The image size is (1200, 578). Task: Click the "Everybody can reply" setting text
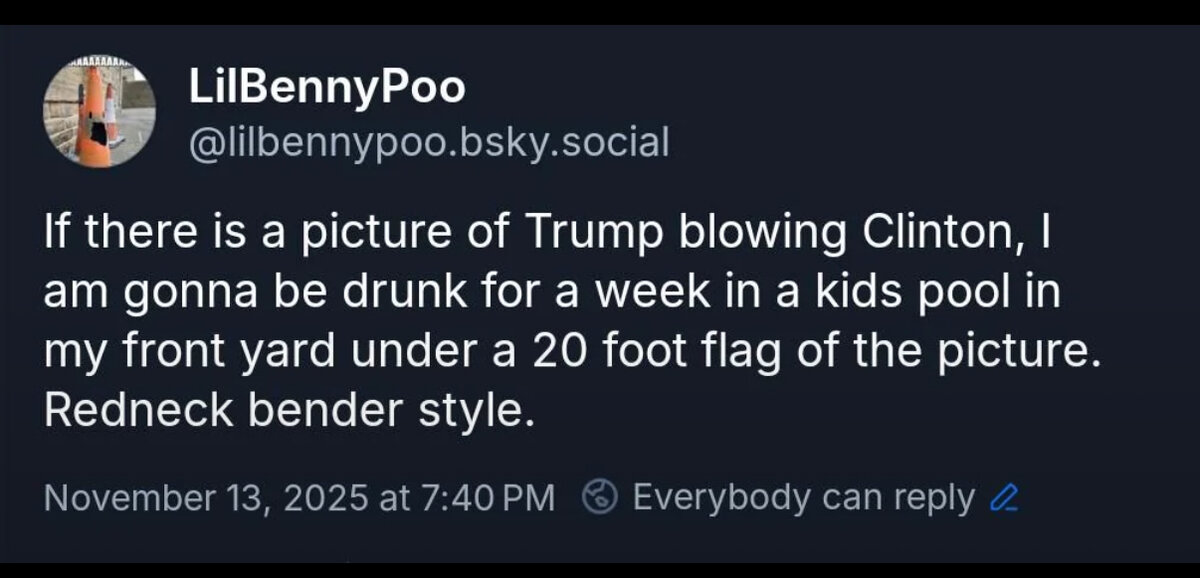pyautogui.click(x=803, y=496)
